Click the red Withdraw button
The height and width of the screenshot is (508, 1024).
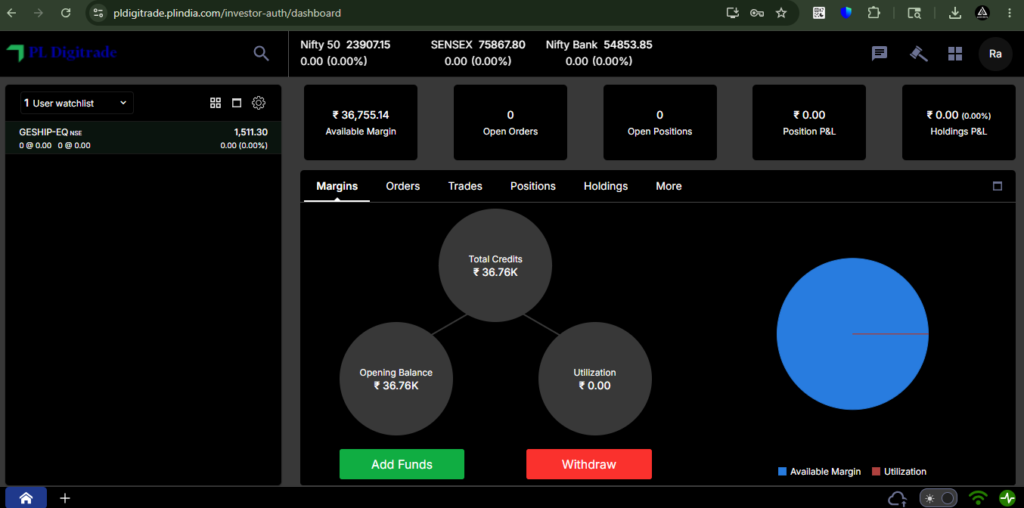(589, 464)
